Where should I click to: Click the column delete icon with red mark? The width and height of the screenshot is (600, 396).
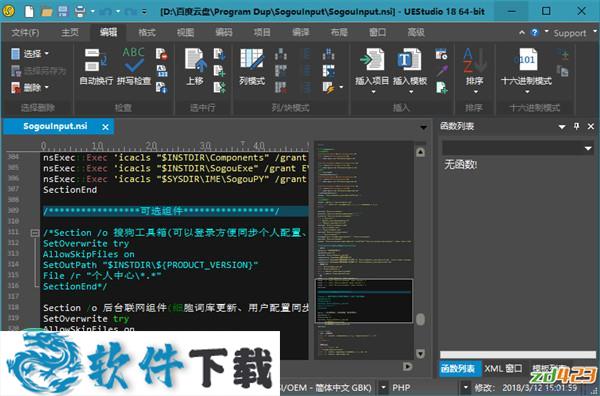(281, 88)
